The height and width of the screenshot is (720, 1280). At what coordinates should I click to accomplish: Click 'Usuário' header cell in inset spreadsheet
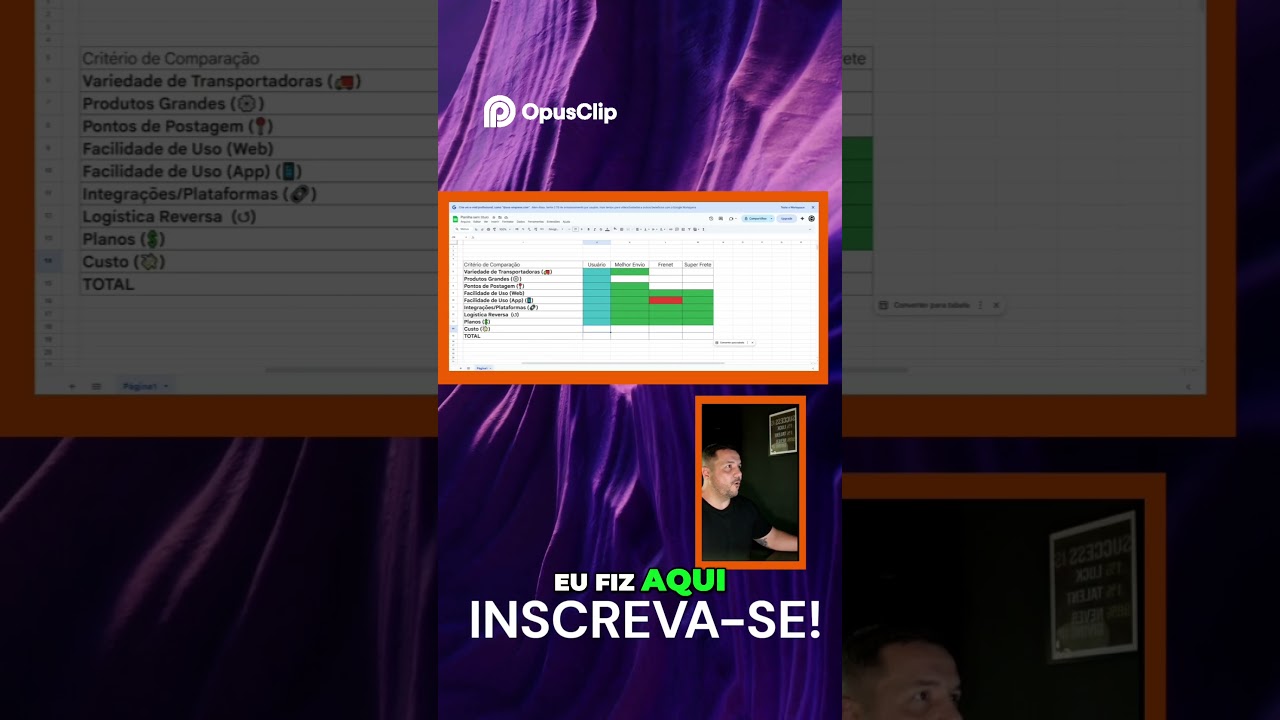597,264
